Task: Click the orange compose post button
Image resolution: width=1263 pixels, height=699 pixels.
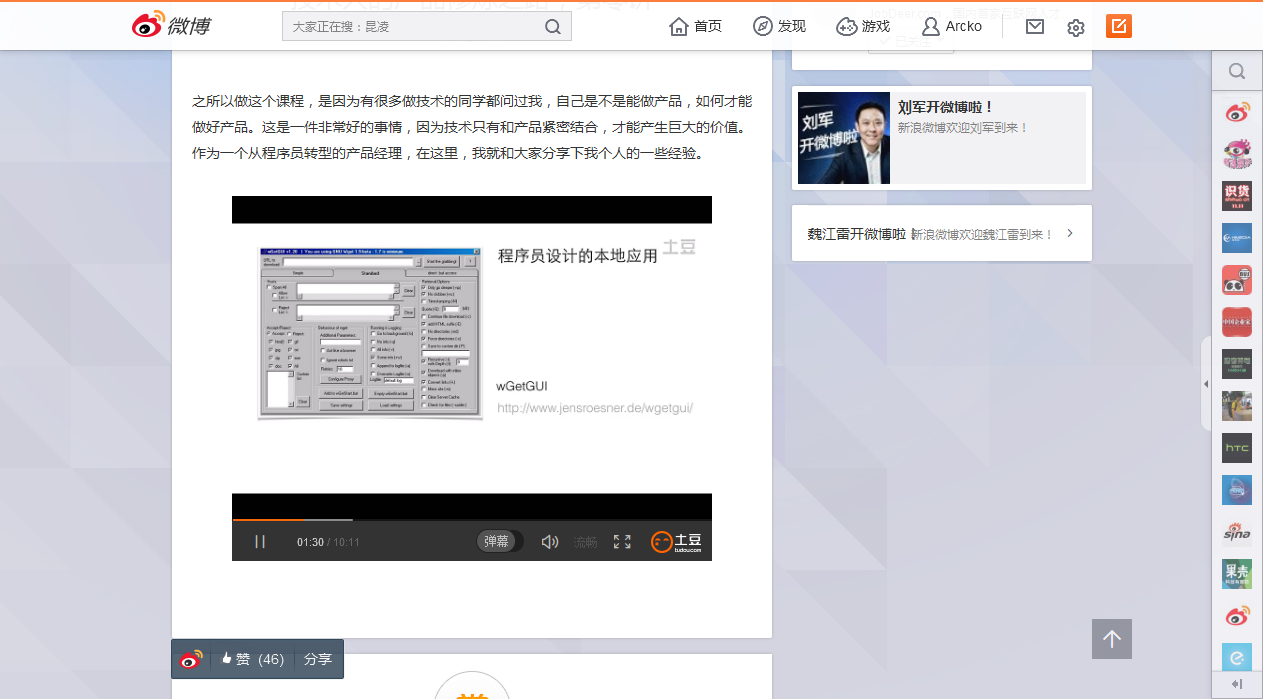Action: [1119, 26]
